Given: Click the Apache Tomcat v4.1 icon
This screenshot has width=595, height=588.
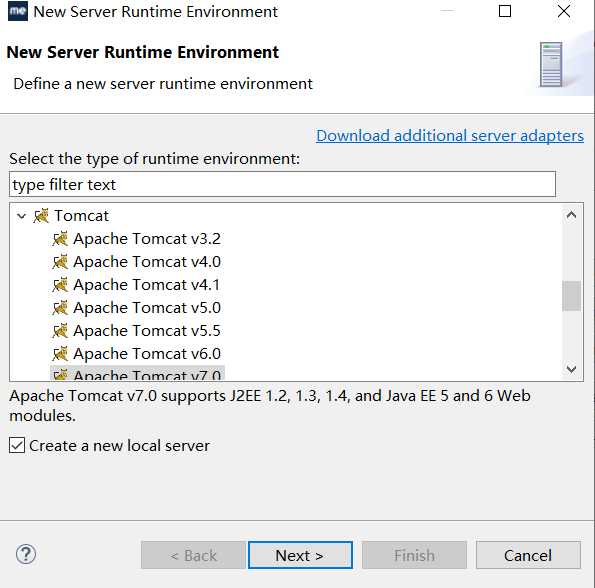Looking at the screenshot, I should click(60, 285).
